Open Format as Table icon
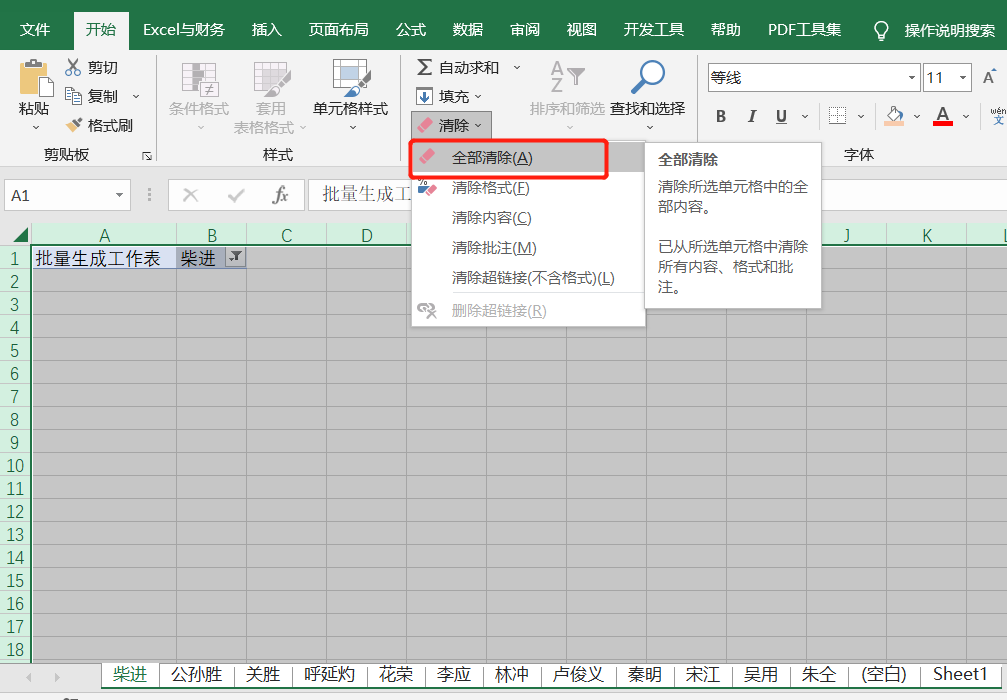Screen dimensions: 1007x700 [x=272, y=79]
